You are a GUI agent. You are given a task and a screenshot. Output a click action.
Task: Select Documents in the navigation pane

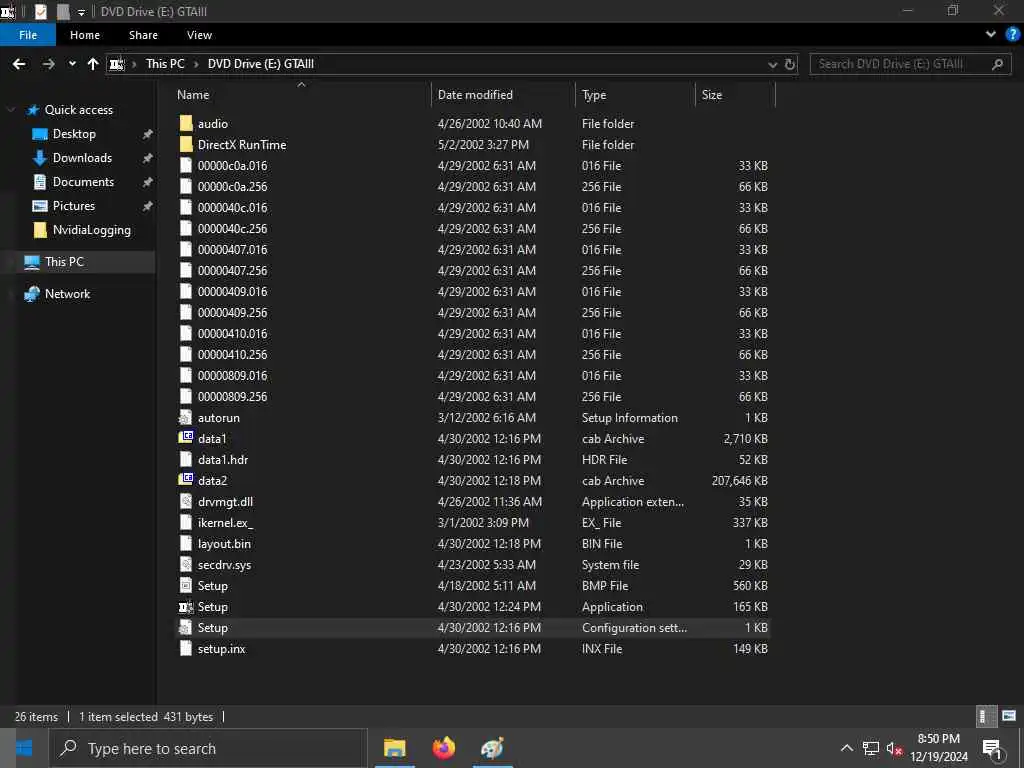(x=84, y=182)
